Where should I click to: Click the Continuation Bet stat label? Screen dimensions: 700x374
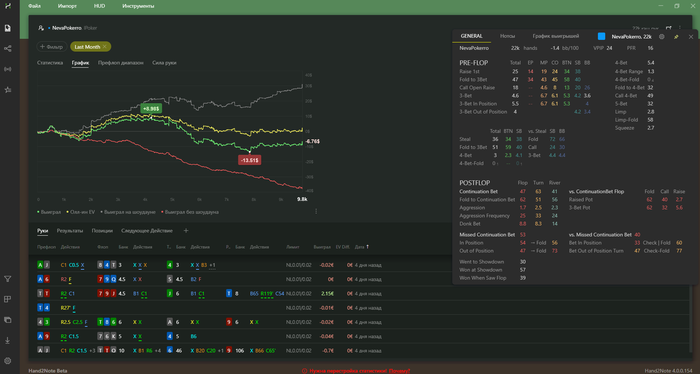[x=479, y=191]
